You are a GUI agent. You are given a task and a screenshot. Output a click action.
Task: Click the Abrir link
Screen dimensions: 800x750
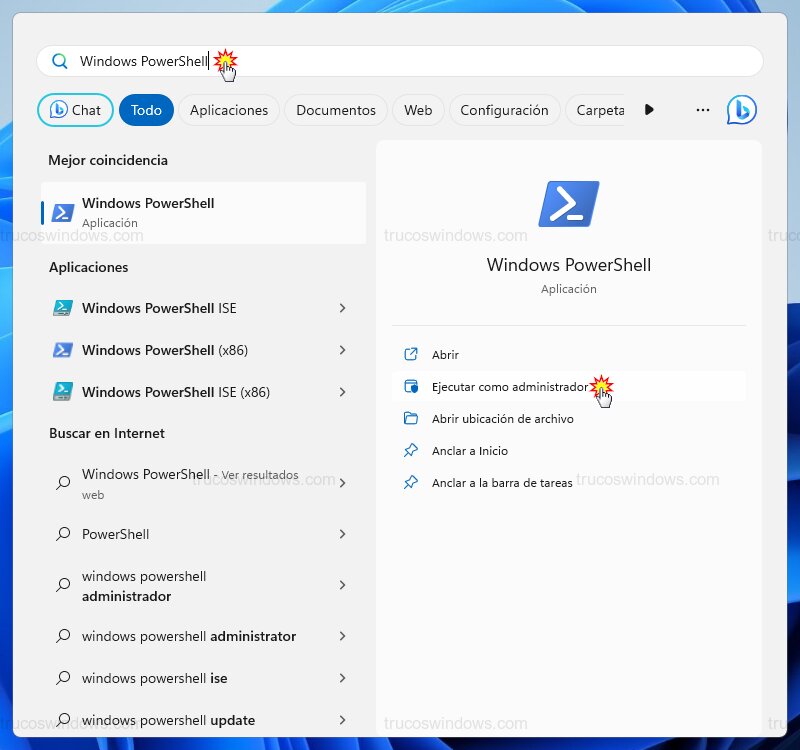(x=444, y=354)
